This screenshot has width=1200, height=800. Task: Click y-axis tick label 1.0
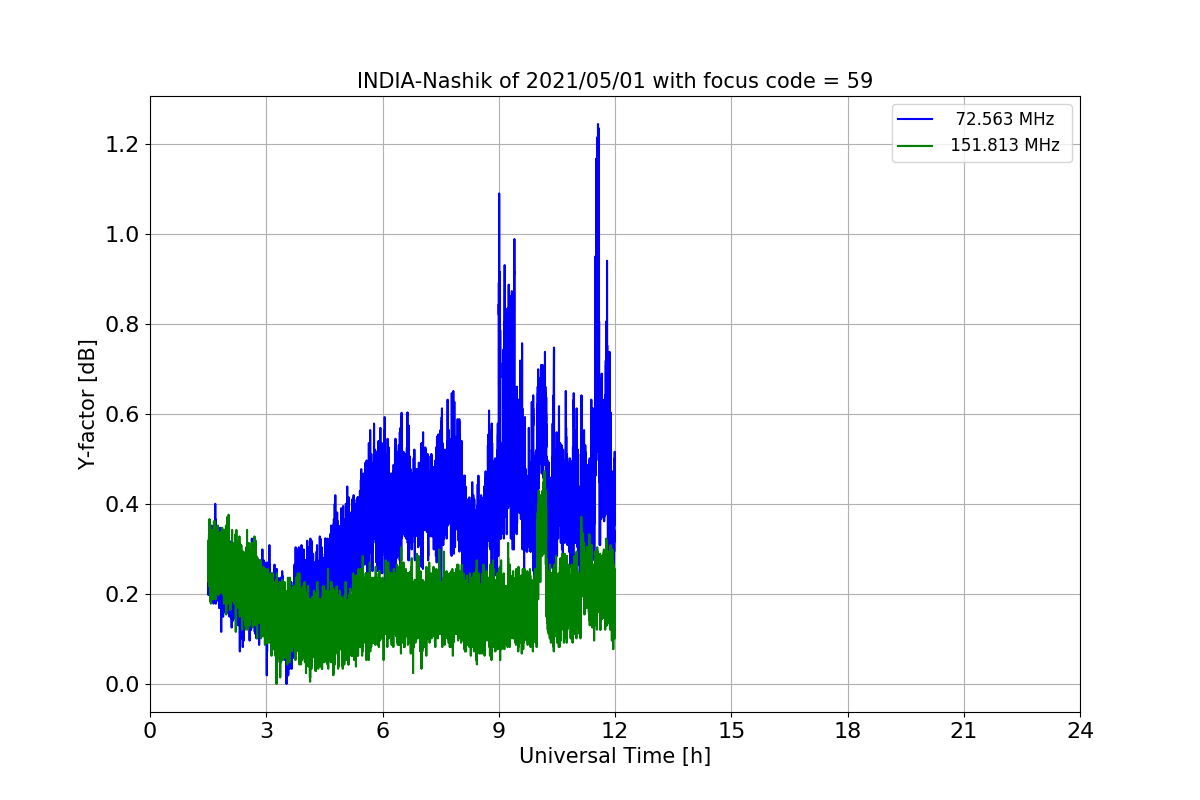pyautogui.click(x=123, y=235)
